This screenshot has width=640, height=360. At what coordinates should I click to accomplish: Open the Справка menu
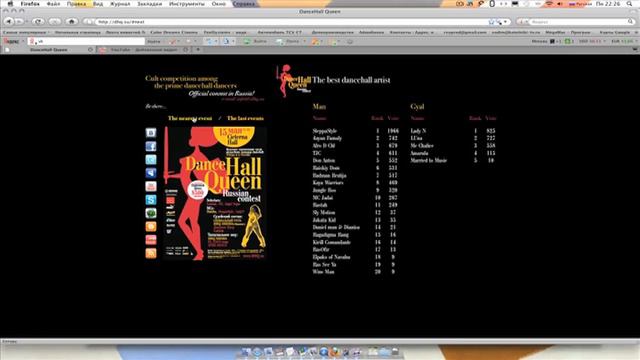[x=244, y=4]
